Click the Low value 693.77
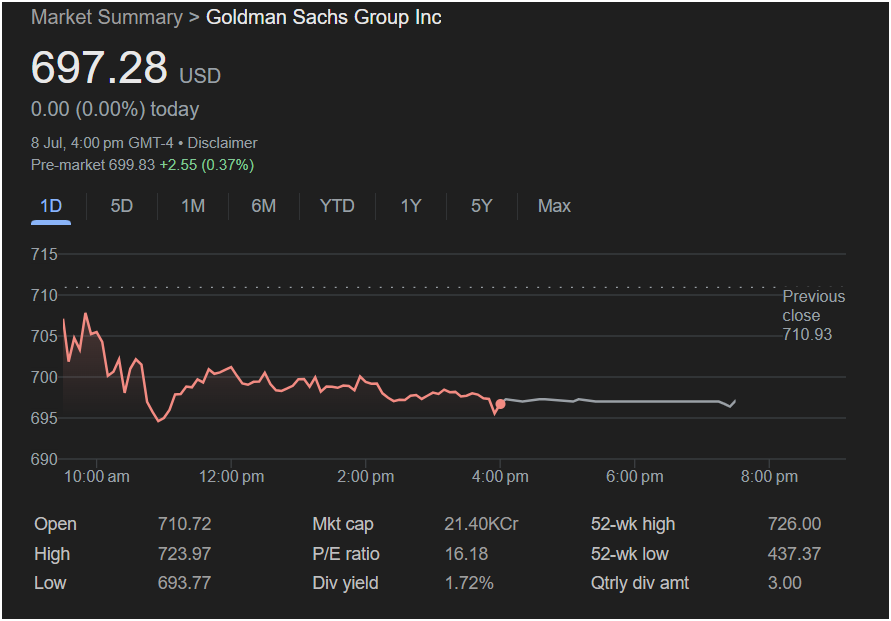Screen dimensions: 891x621 click(185, 582)
